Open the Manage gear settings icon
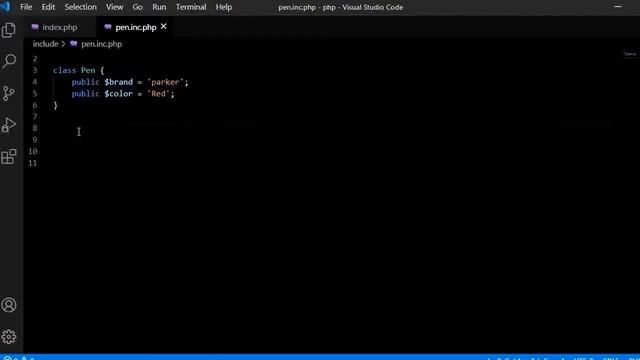Viewport: 640px width, 360px height. 9,337
